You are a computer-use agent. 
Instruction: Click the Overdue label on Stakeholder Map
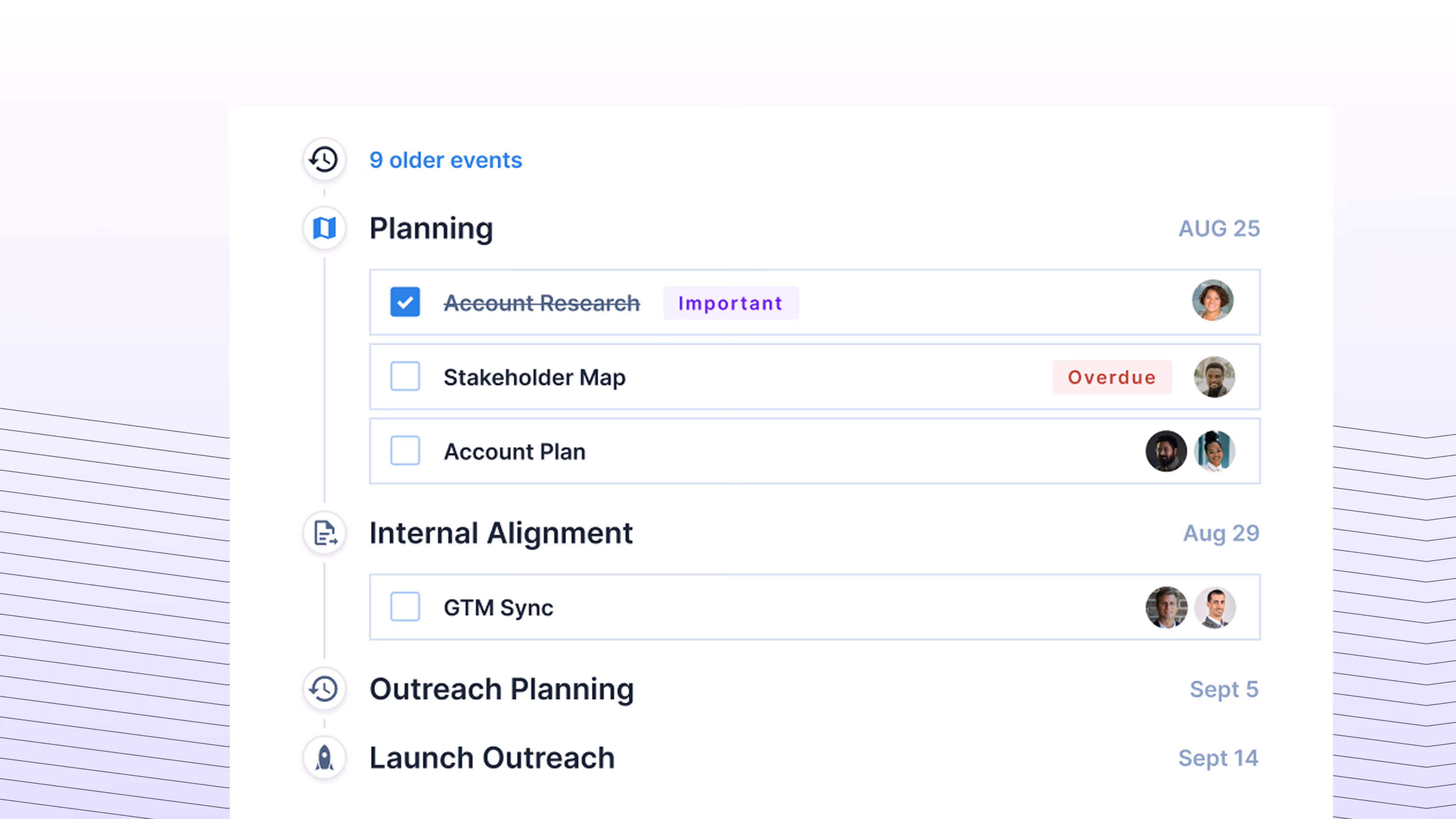tap(1111, 377)
